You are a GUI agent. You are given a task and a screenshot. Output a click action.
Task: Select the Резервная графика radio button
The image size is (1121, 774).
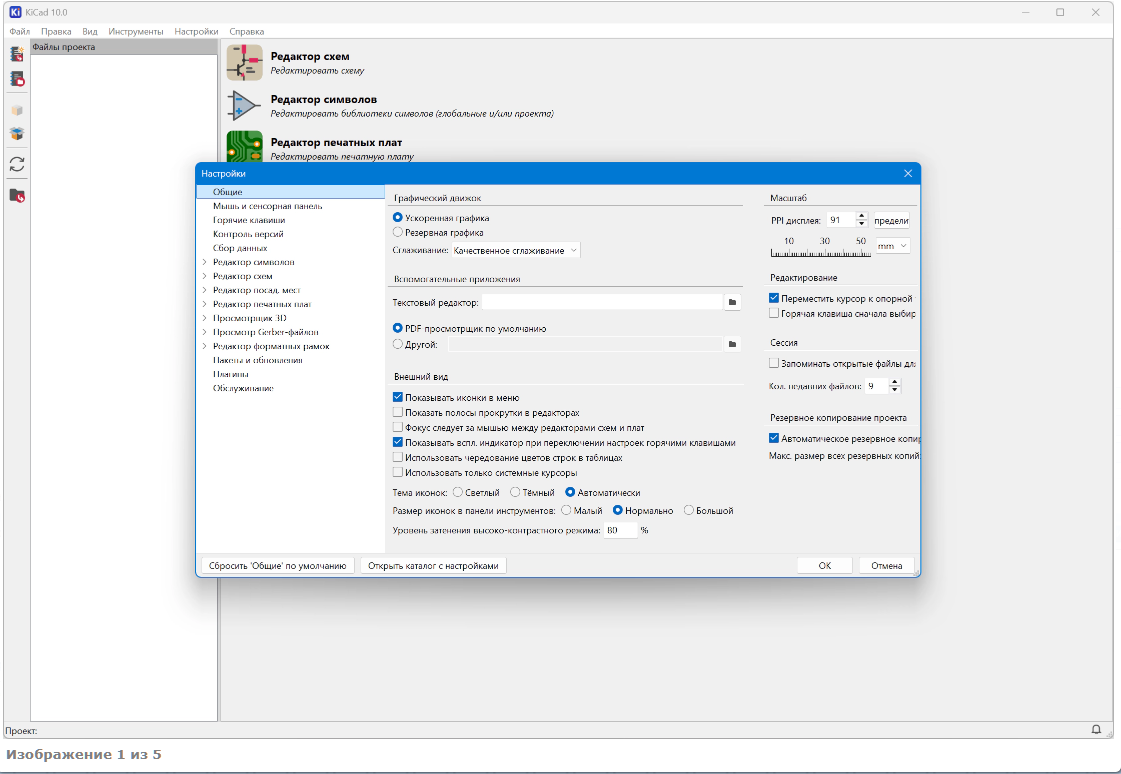tap(398, 232)
